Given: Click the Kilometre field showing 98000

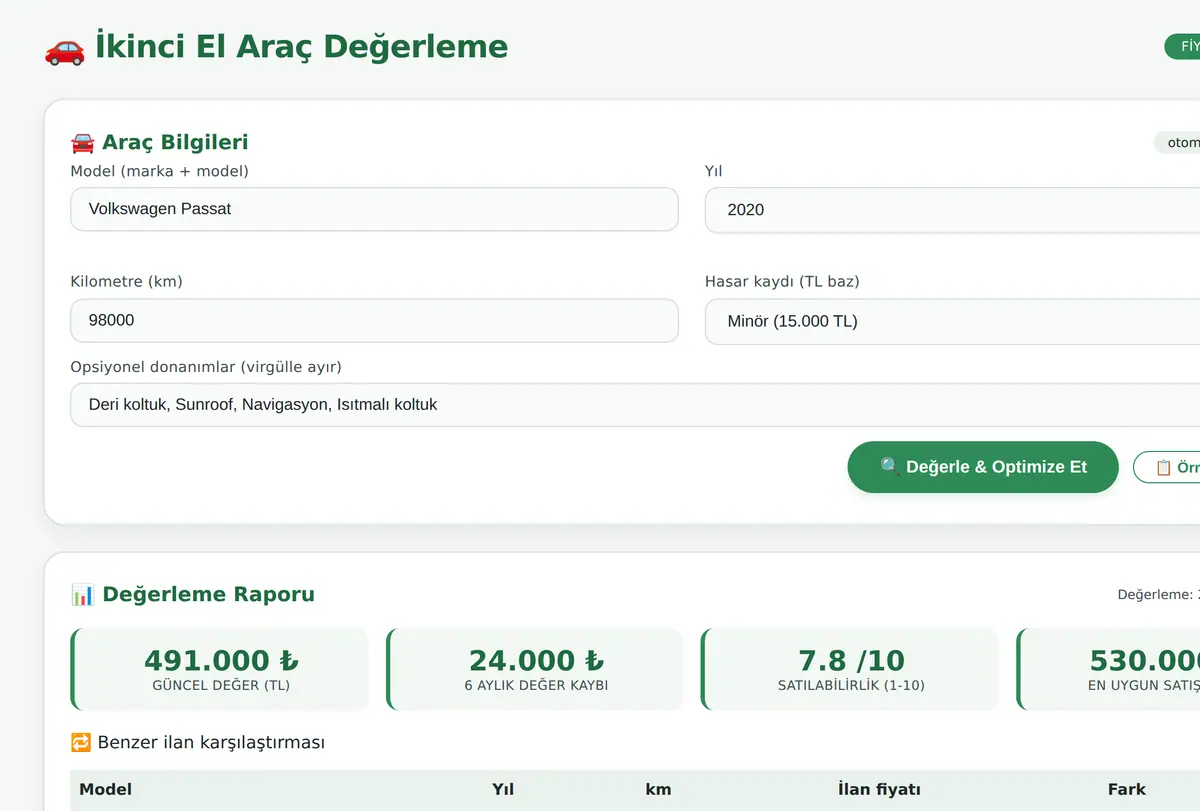Looking at the screenshot, I should point(374,320).
